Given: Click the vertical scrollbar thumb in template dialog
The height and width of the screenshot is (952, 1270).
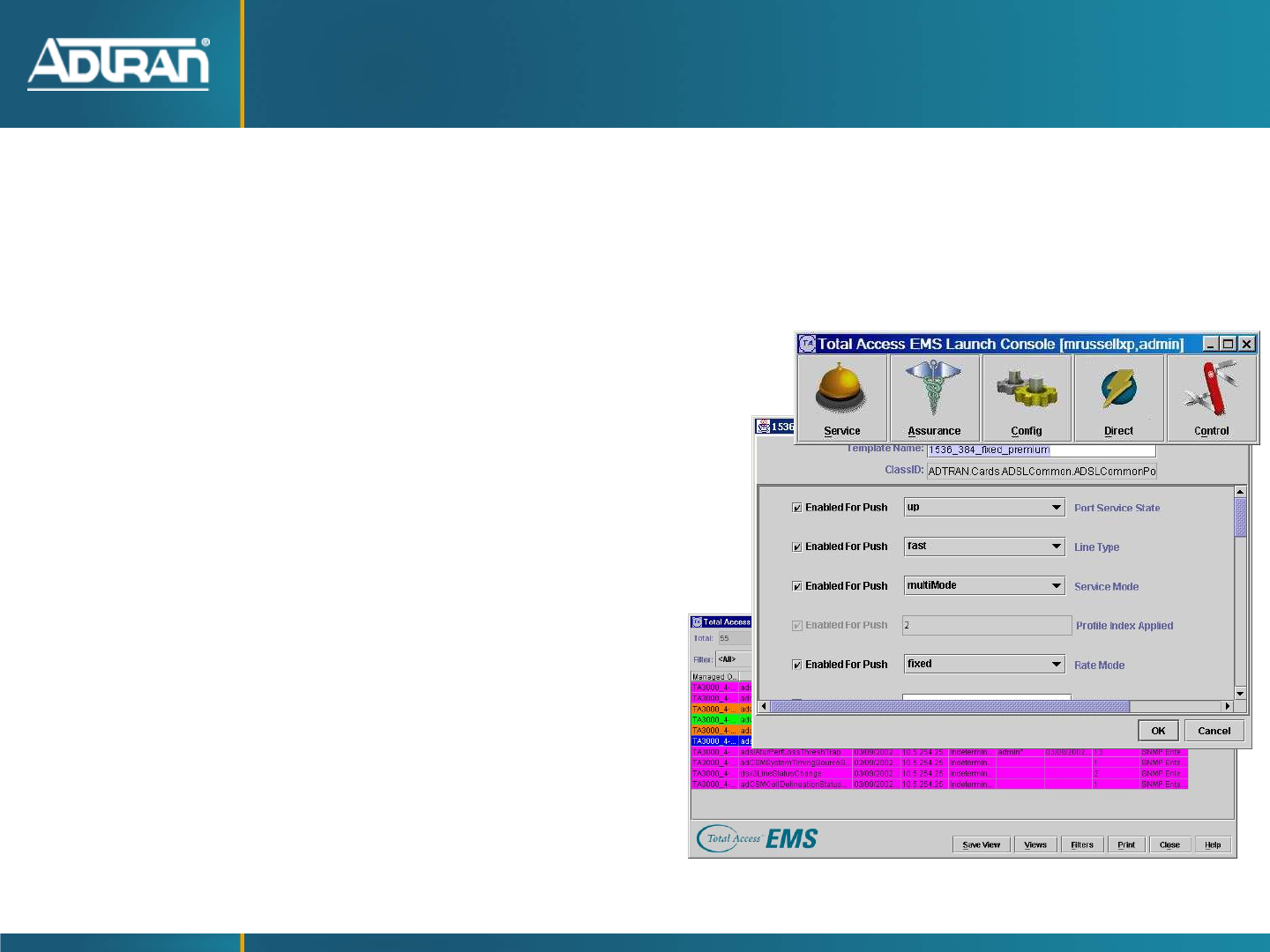Looking at the screenshot, I should 1240,517.
